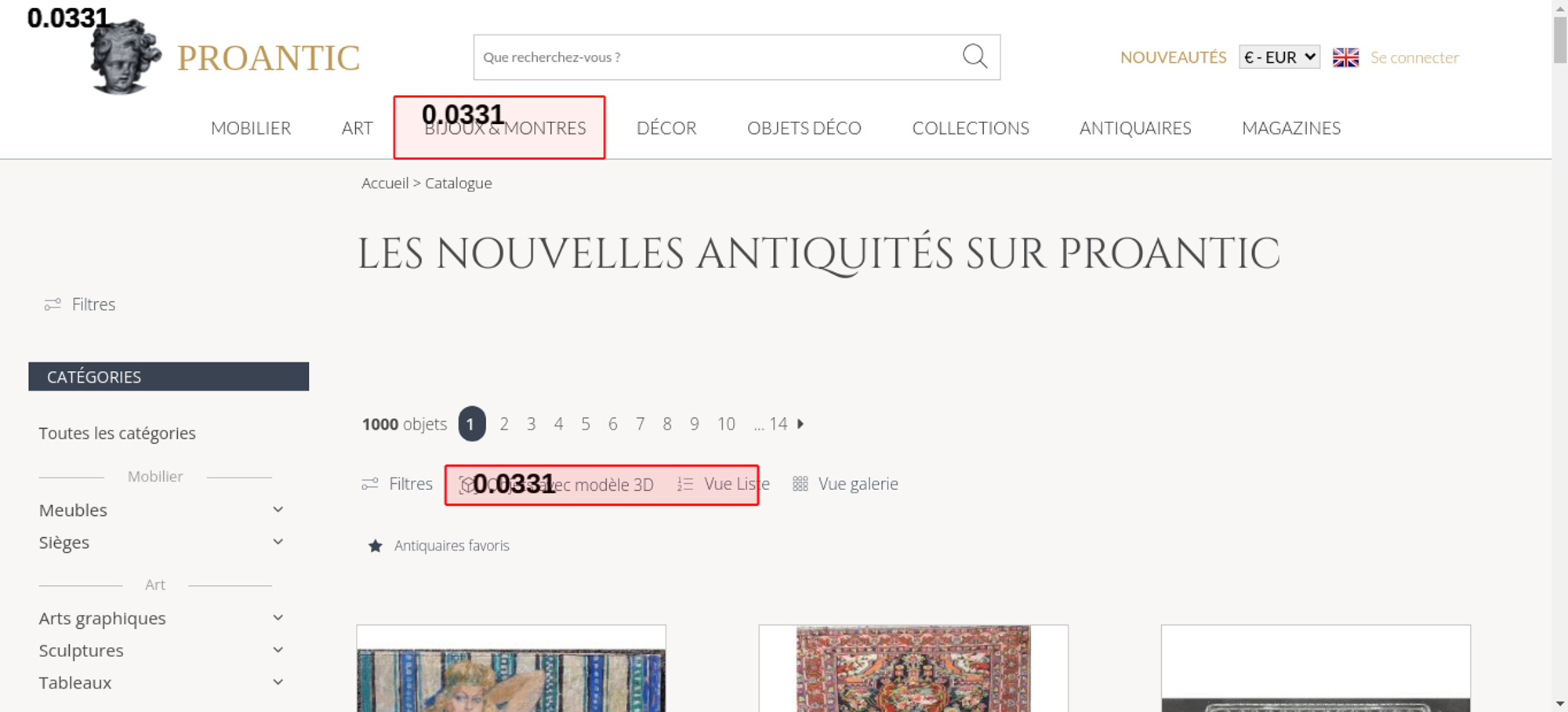Go to page 3
The image size is (1568, 712).
[532, 424]
